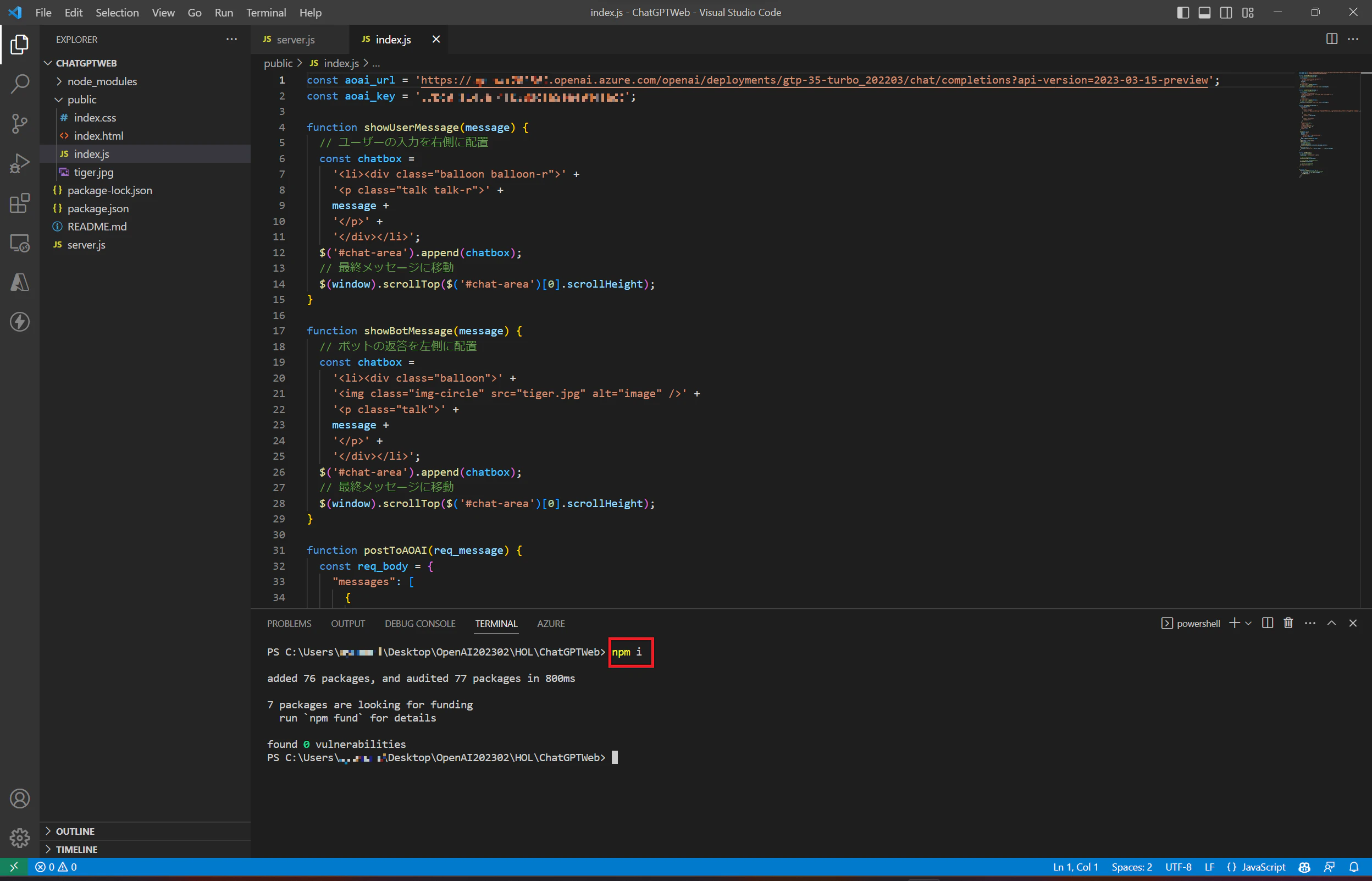This screenshot has height=881, width=1372.
Task: Open Remote Explorer view
Action: (19, 243)
